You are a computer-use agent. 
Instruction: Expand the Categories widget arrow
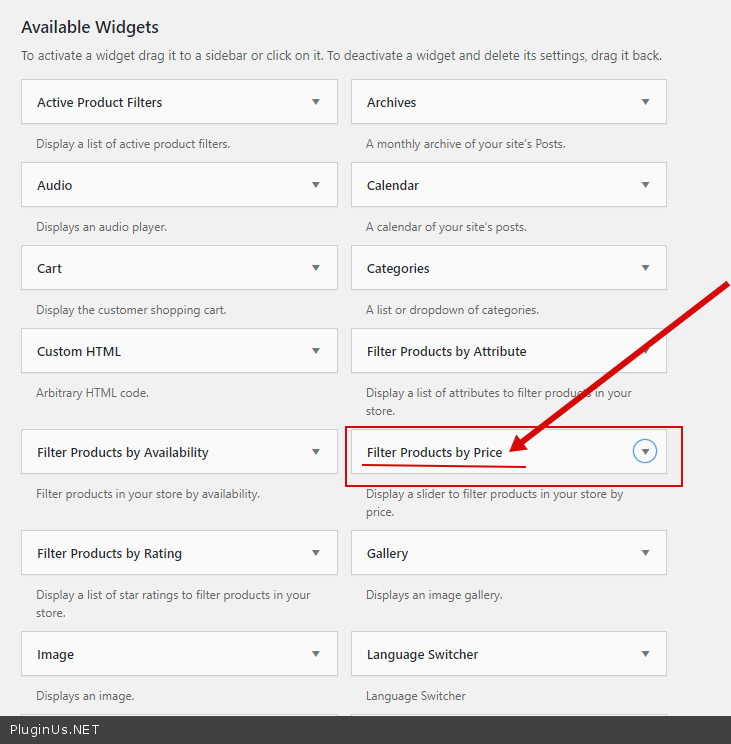coord(646,268)
